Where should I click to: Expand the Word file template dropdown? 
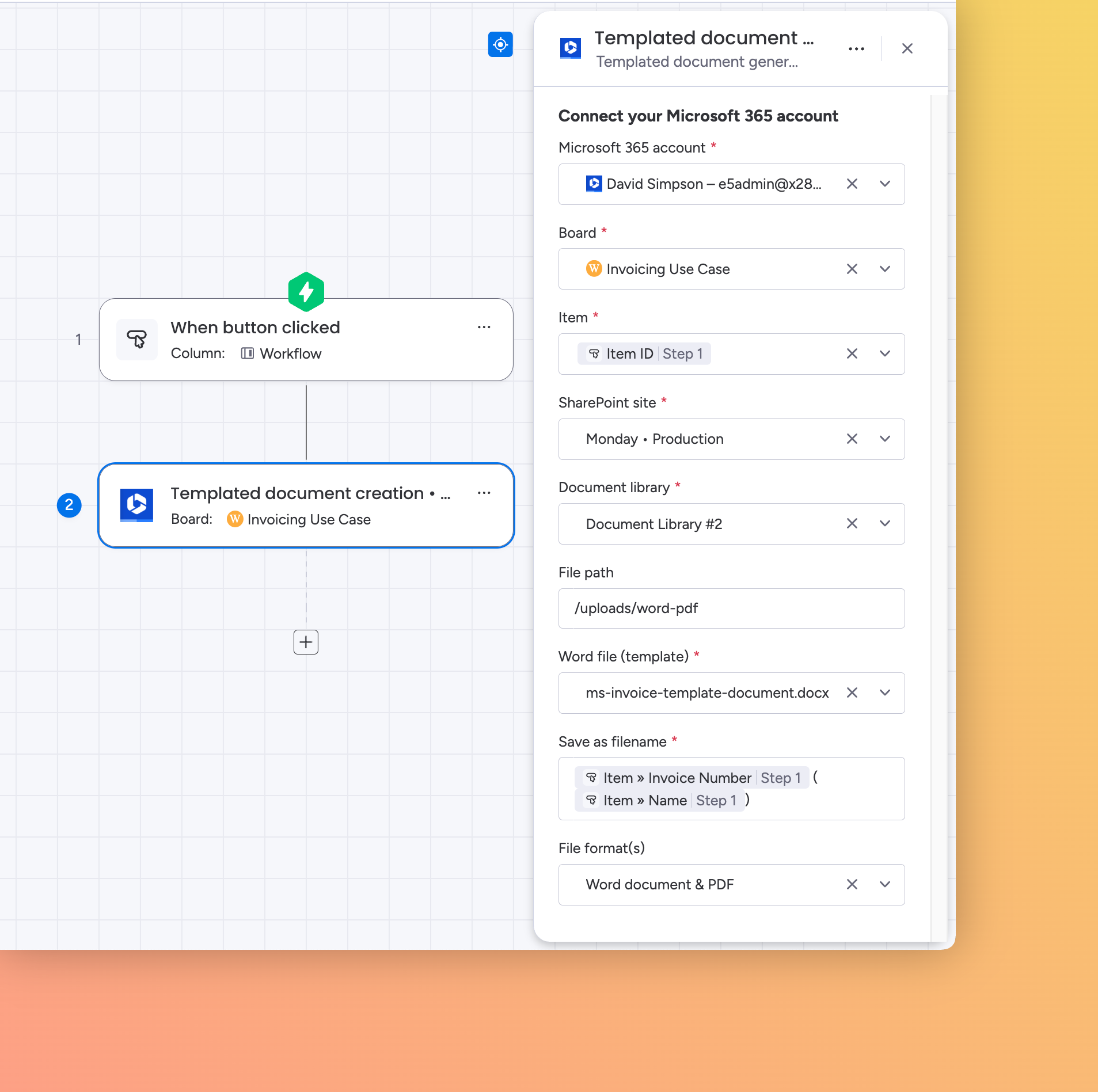pos(885,693)
